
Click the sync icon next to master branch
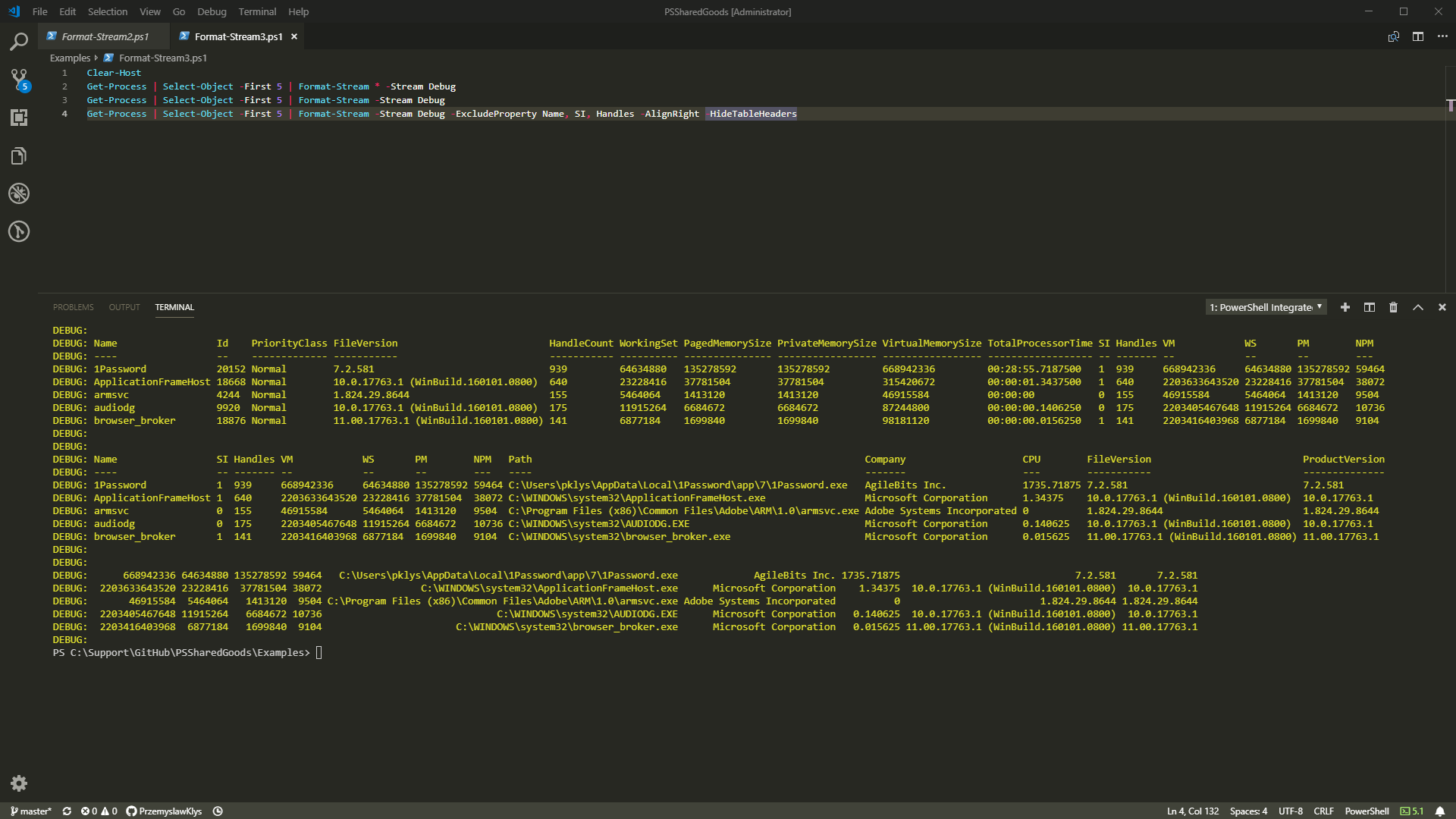(67, 811)
